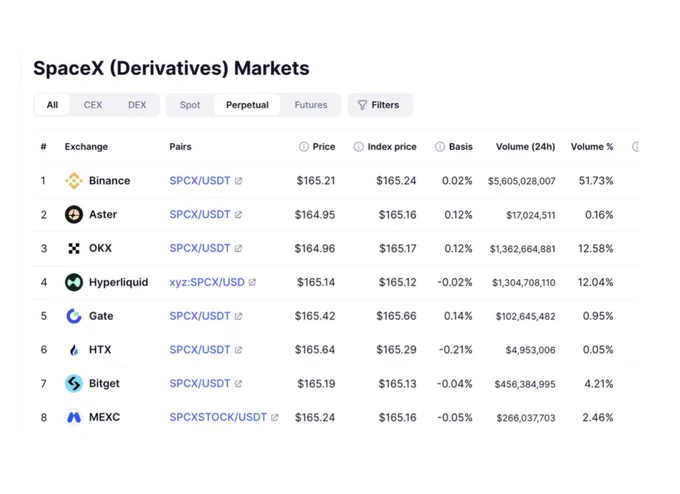Open the SPCXSTOCK/USDT pair link
680x494 pixels.
[x=218, y=417]
